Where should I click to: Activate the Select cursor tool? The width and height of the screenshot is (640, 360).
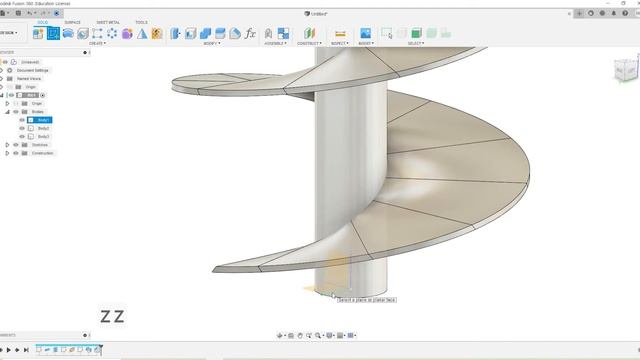pyautogui.click(x=387, y=33)
